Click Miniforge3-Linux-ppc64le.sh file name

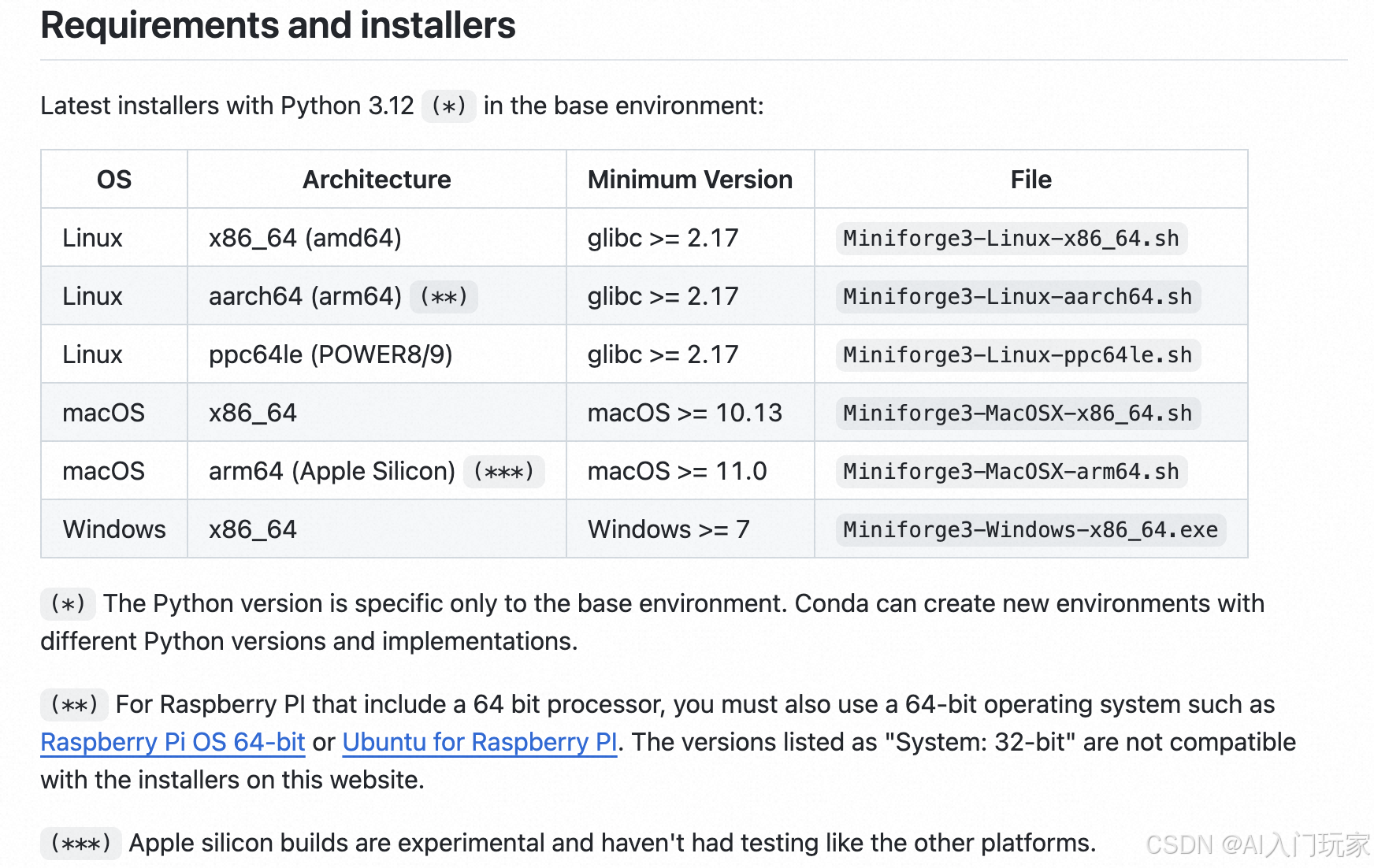[1017, 354]
